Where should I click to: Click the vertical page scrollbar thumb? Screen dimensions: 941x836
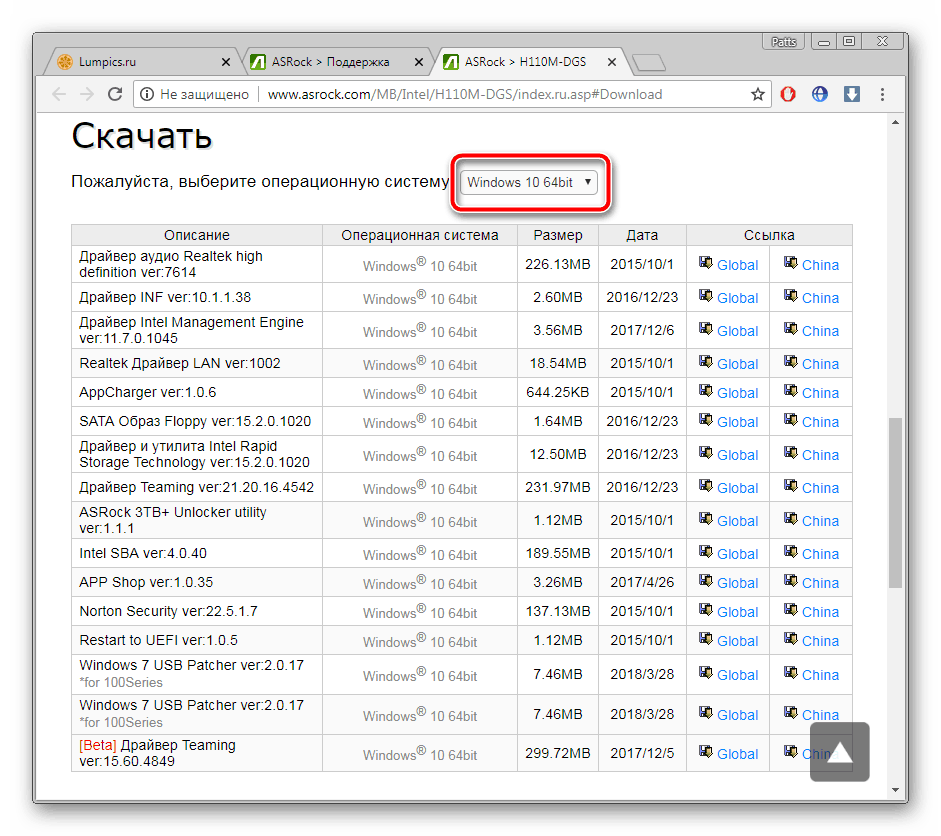[895, 500]
